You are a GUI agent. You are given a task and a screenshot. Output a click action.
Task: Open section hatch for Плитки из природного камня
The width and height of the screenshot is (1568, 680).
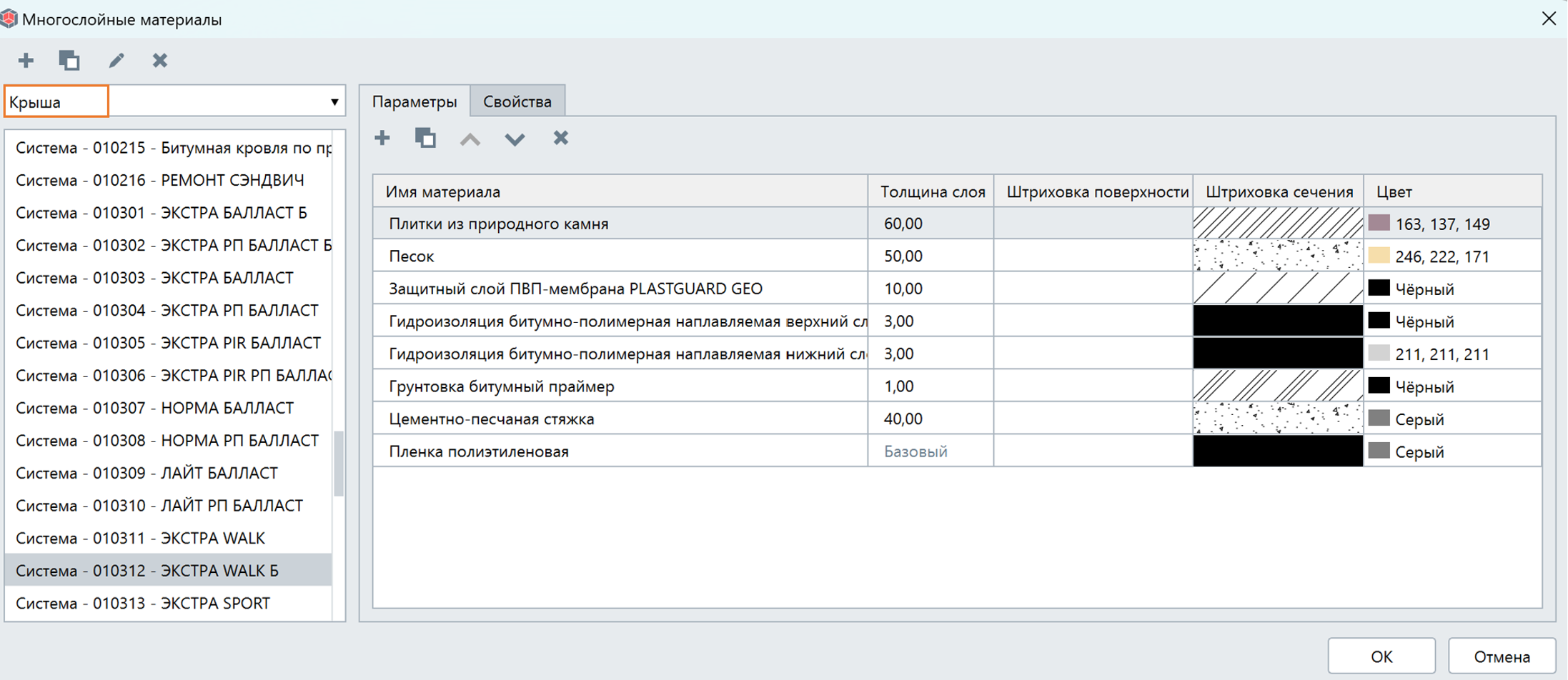click(1278, 223)
